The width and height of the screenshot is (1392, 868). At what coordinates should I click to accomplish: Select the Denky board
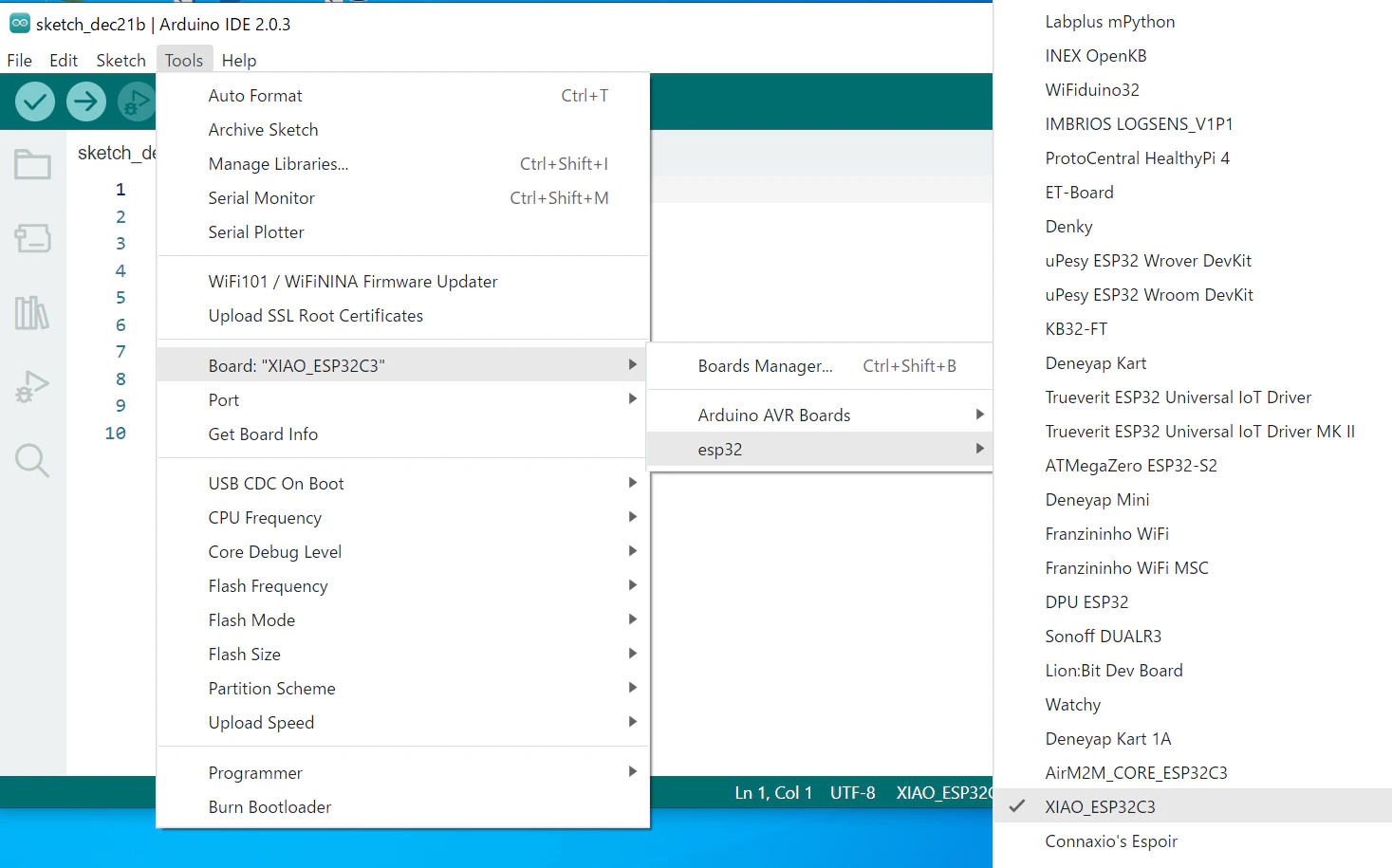1193,226
